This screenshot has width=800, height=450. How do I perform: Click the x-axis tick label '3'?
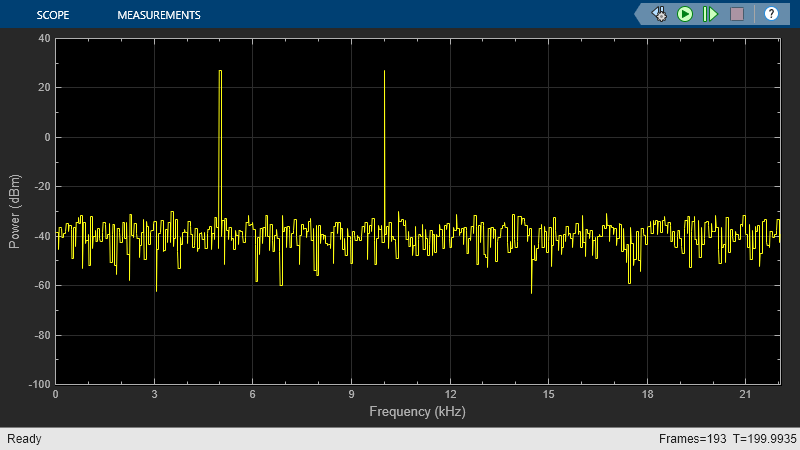[x=154, y=394]
